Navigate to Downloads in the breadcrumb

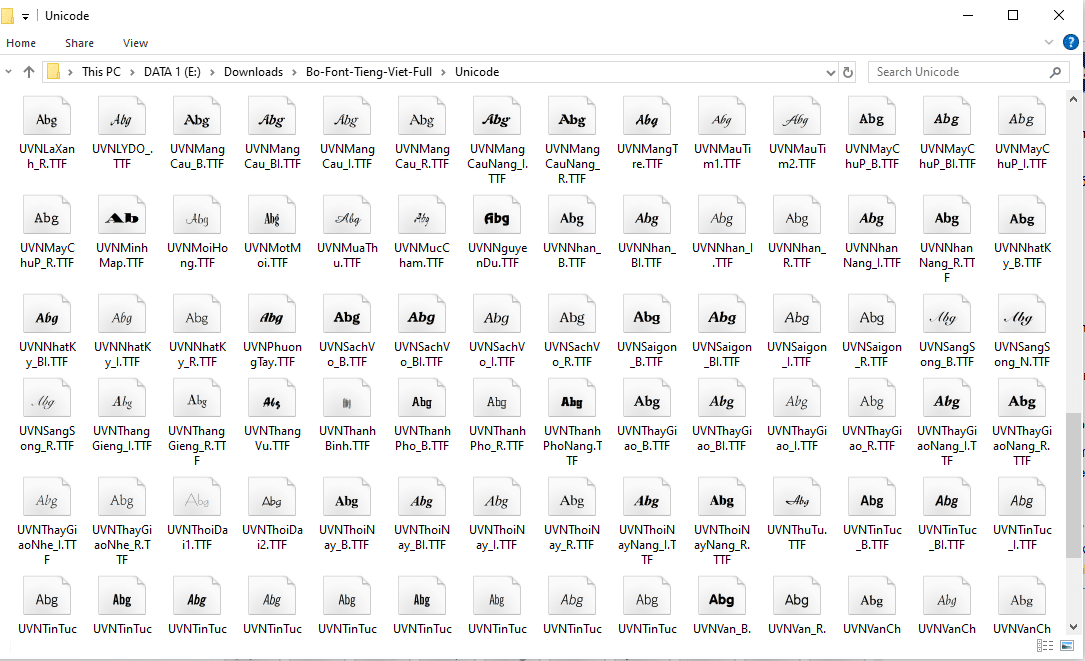pyautogui.click(x=253, y=72)
